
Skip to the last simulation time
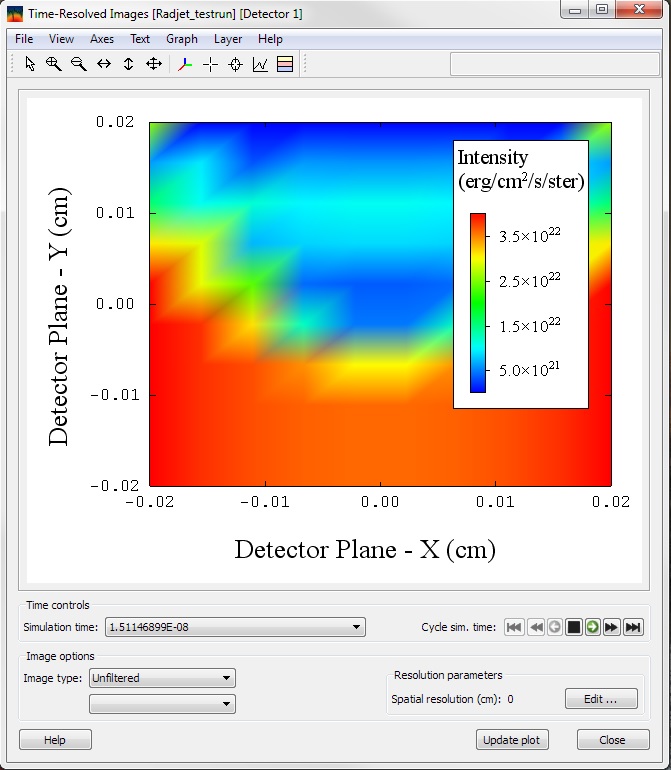[x=633, y=627]
